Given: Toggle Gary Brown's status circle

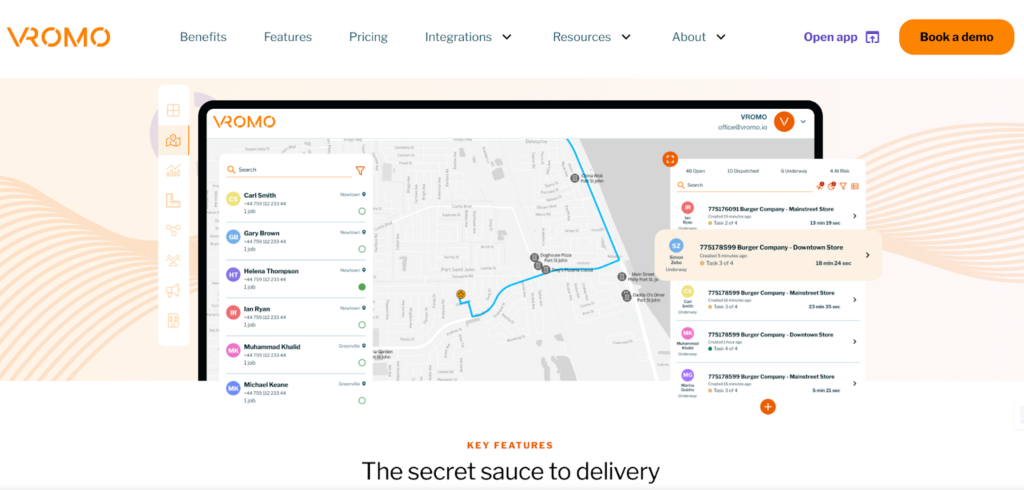Looking at the screenshot, I should coord(362,249).
